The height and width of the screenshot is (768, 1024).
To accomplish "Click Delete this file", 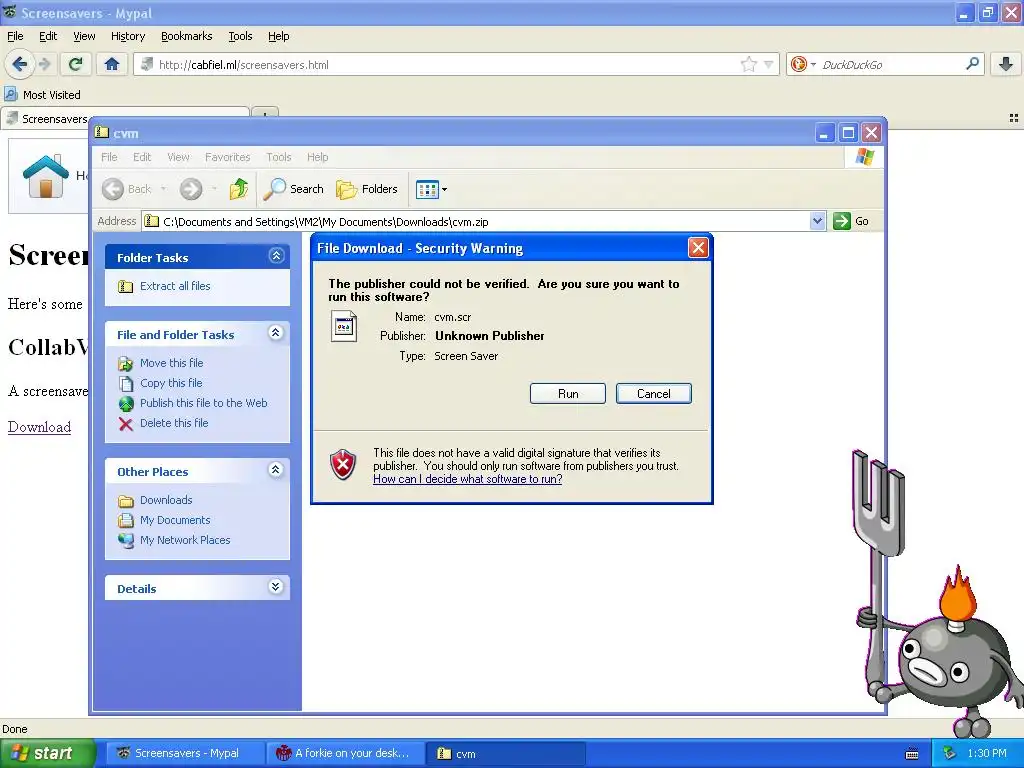I will click(174, 423).
